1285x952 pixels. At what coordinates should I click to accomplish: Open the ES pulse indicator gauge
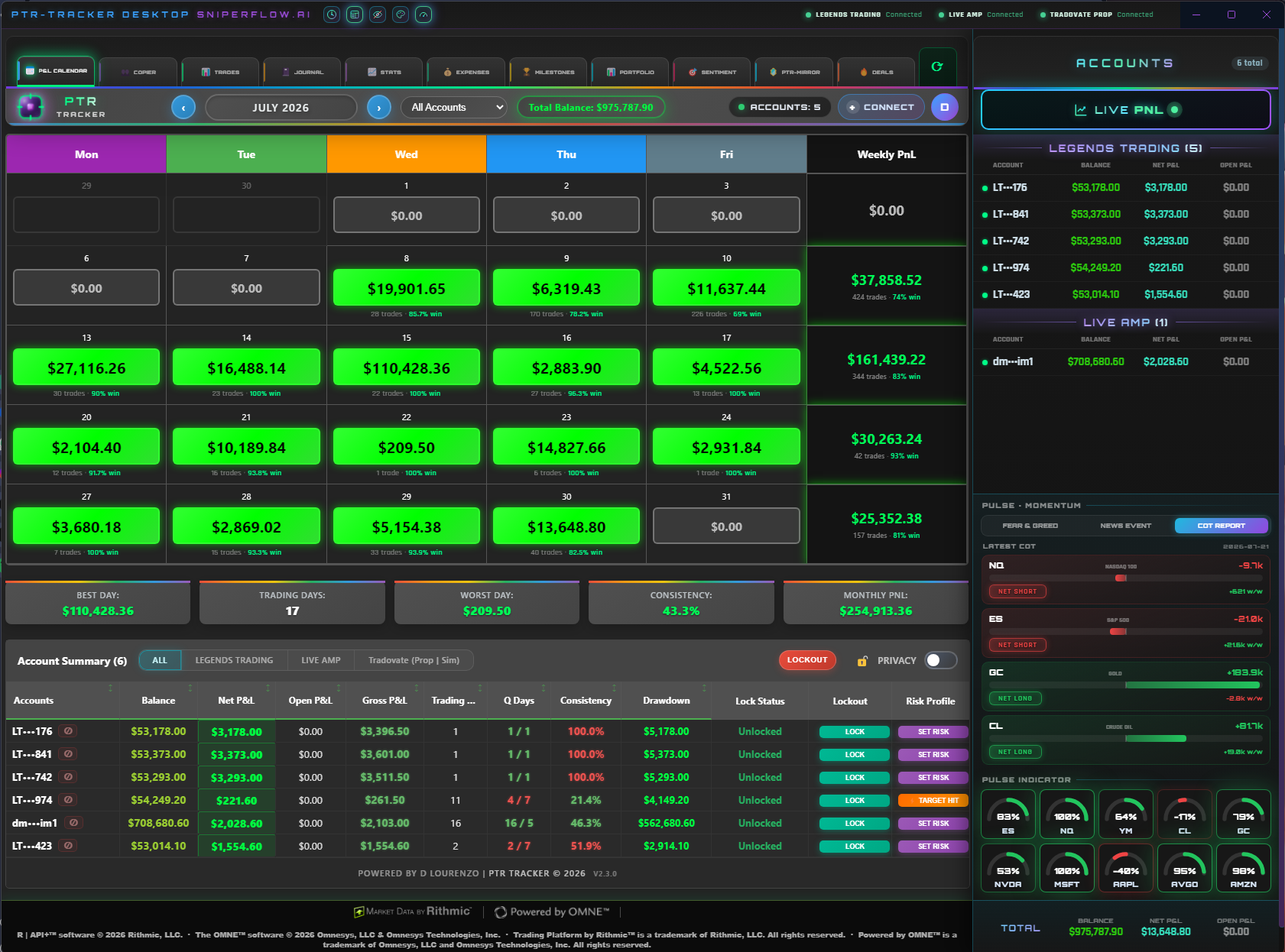1008,814
